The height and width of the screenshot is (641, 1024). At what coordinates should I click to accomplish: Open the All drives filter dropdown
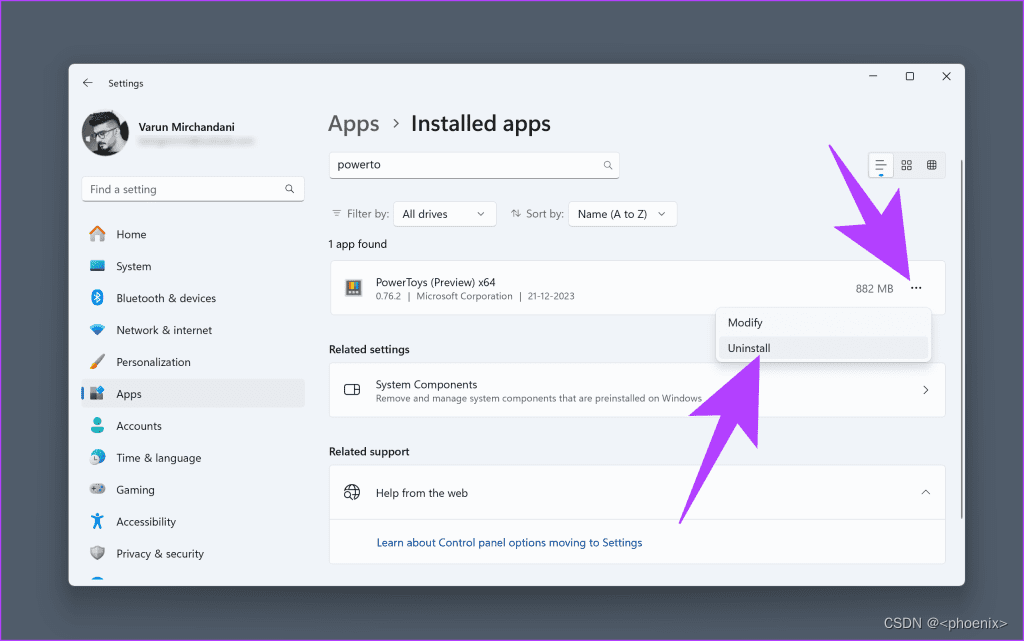coord(445,214)
